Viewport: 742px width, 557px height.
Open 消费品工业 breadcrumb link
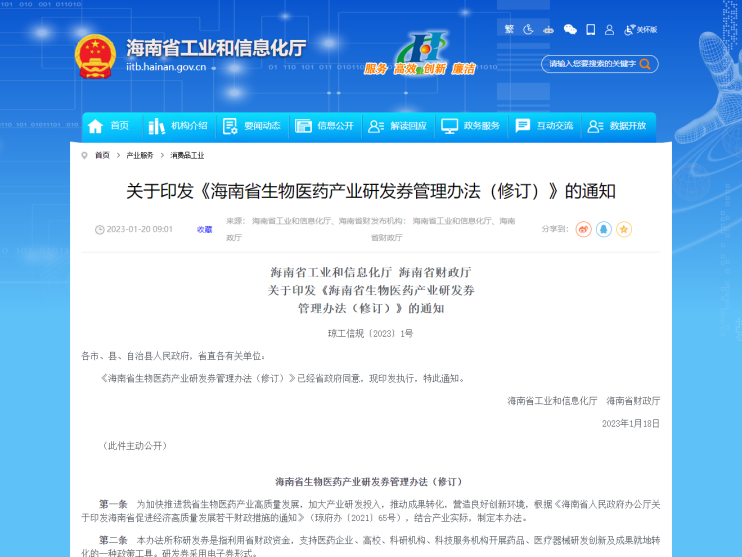(x=187, y=155)
